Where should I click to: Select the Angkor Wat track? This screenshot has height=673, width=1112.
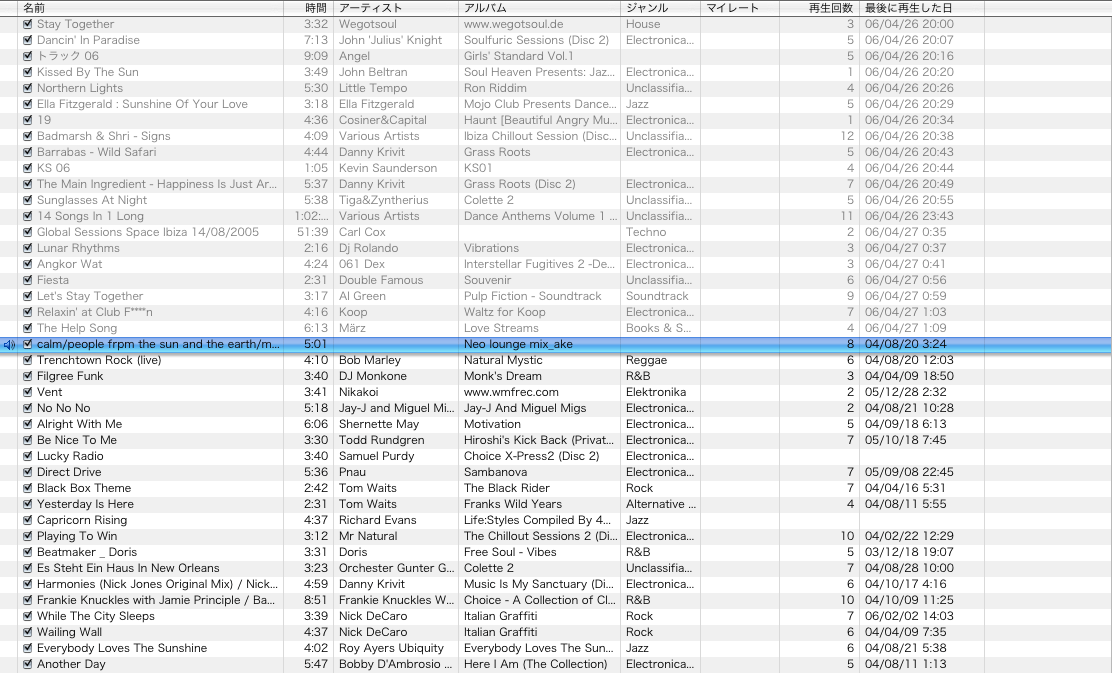[70, 265]
